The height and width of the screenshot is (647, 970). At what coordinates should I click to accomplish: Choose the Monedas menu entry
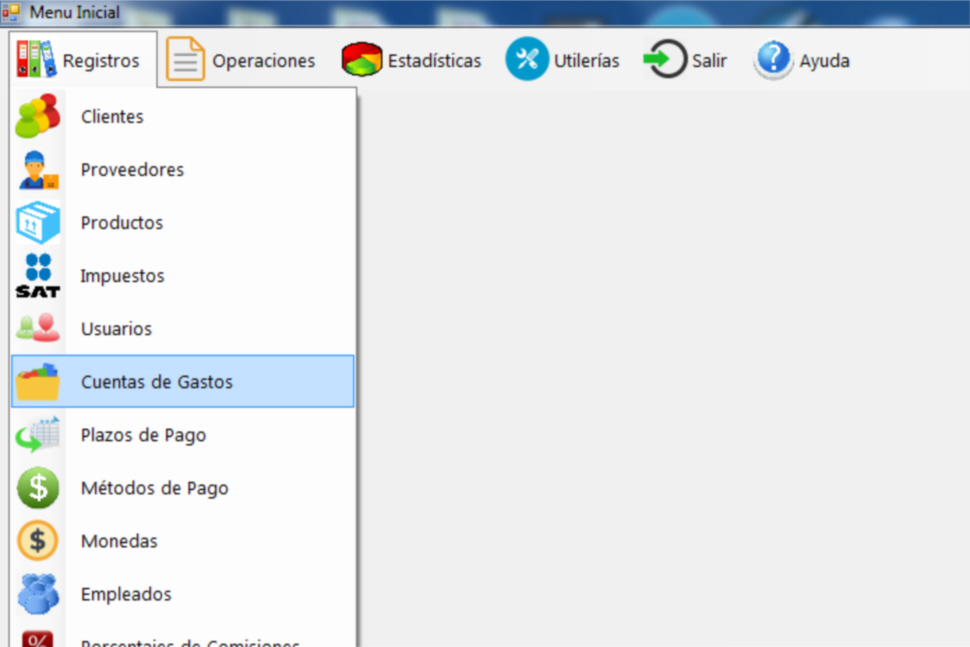pyautogui.click(x=119, y=541)
